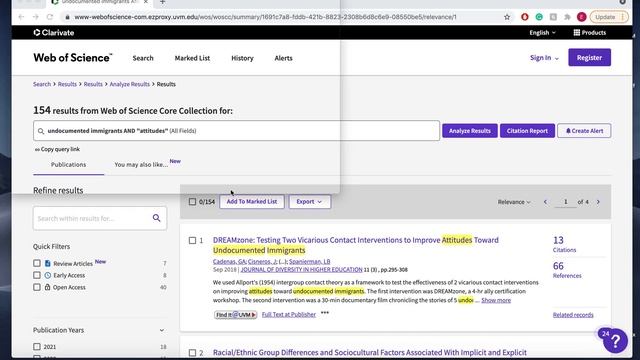Open the extensions puzzle icon
The width and height of the screenshot is (640, 360).
pos(567,17)
